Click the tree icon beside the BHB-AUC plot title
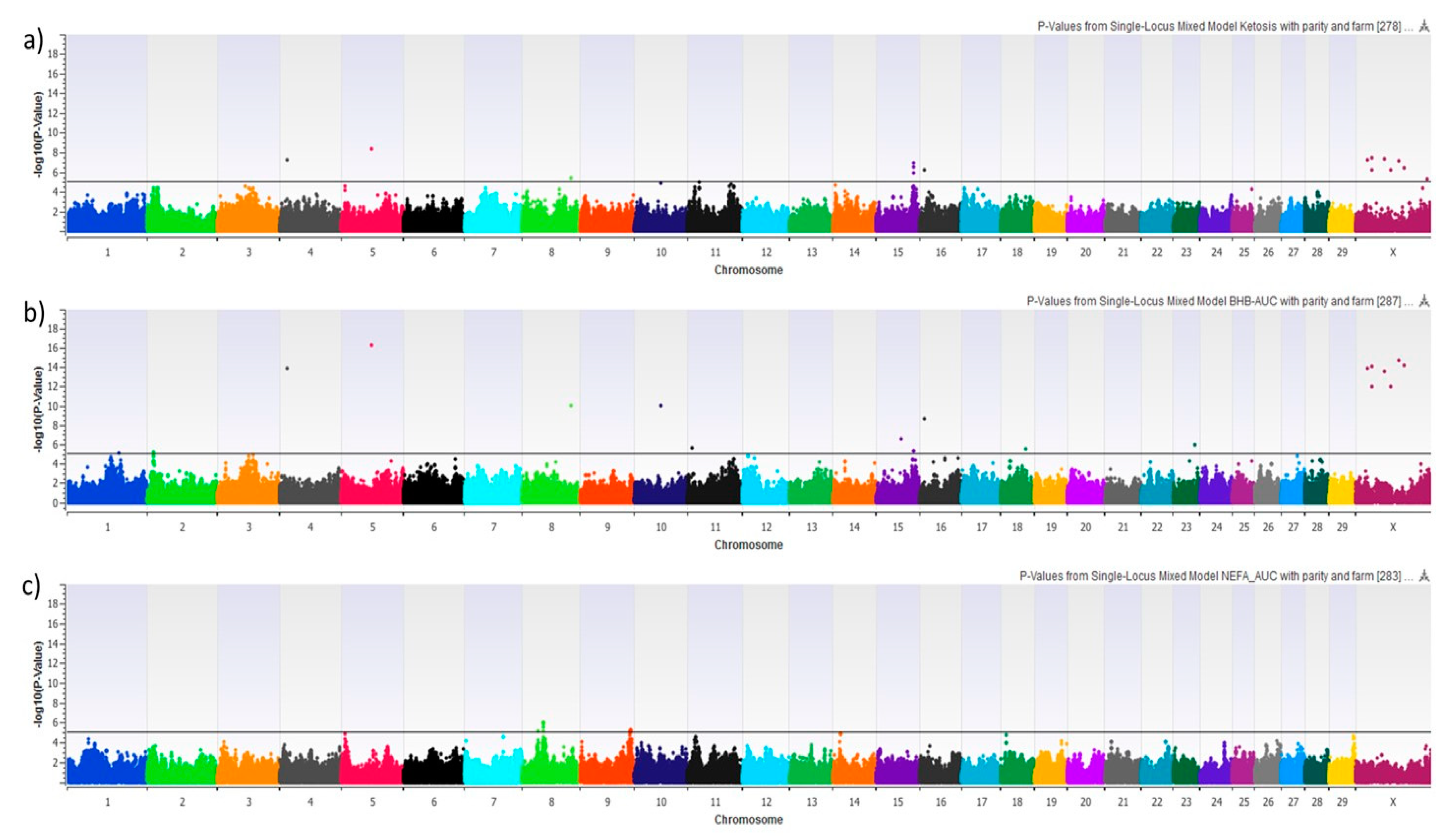1453x840 pixels. (x=1424, y=300)
